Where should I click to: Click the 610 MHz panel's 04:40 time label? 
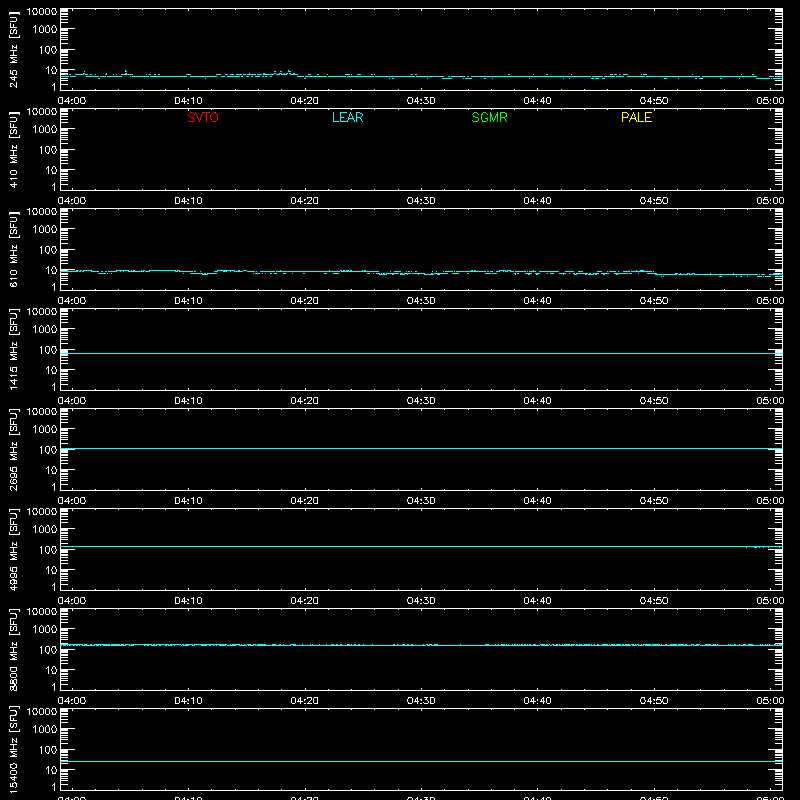click(x=537, y=301)
